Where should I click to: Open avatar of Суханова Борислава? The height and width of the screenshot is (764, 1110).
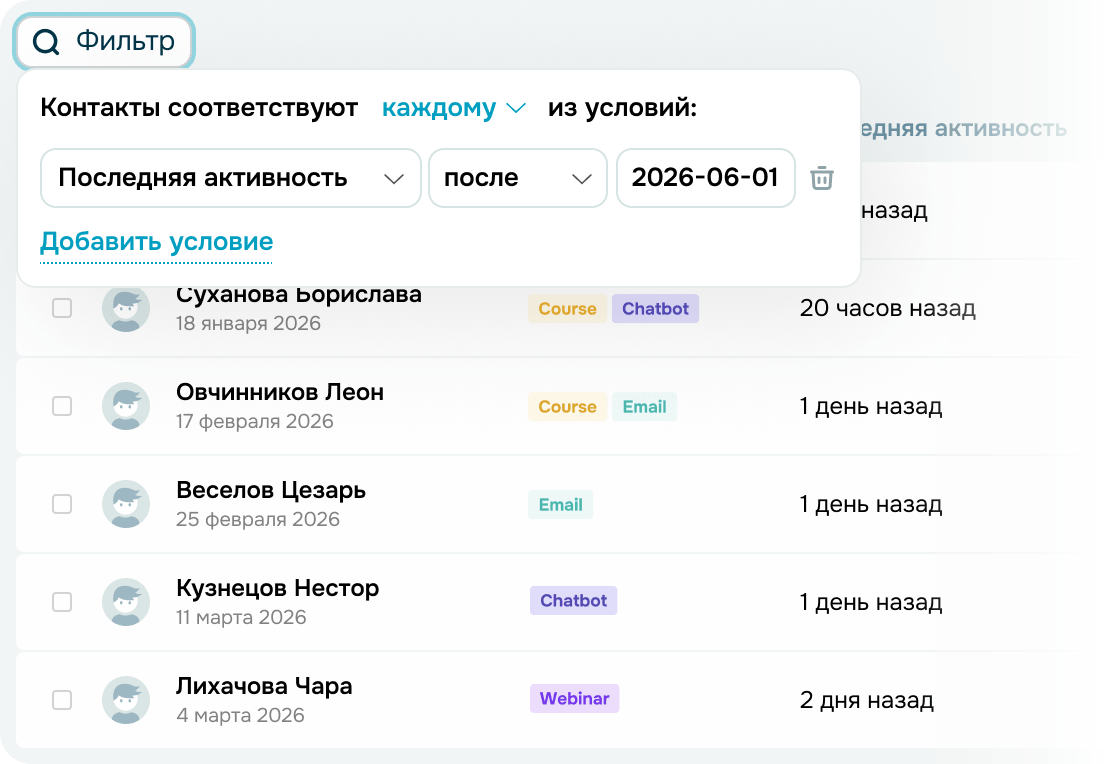[126, 309]
